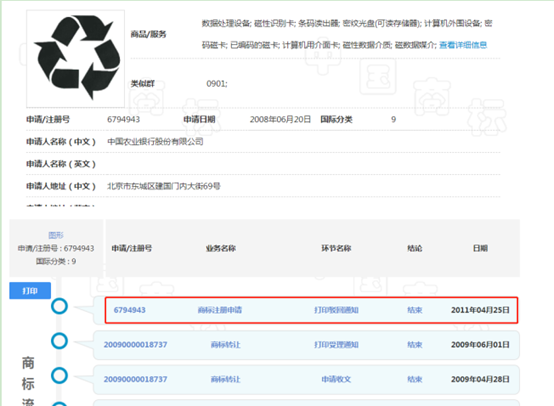The height and width of the screenshot is (406, 554).
Task: Click the application number value 6794943 in details
Action: point(123,119)
